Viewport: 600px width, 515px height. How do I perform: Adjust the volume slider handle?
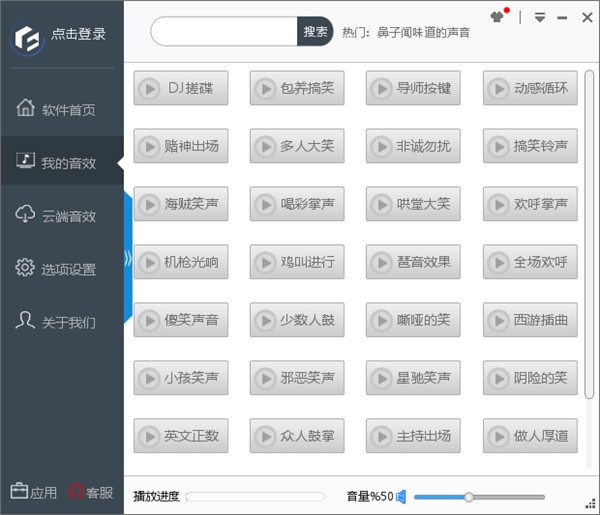(x=469, y=497)
